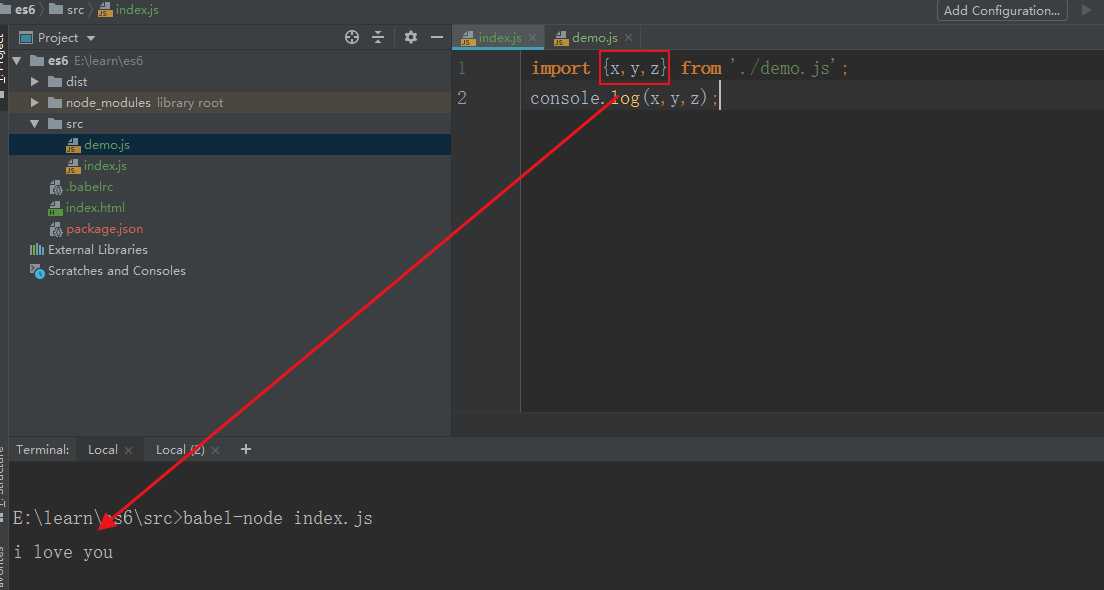Click the Add Configuration button
The height and width of the screenshot is (590, 1104).
pos(1002,11)
